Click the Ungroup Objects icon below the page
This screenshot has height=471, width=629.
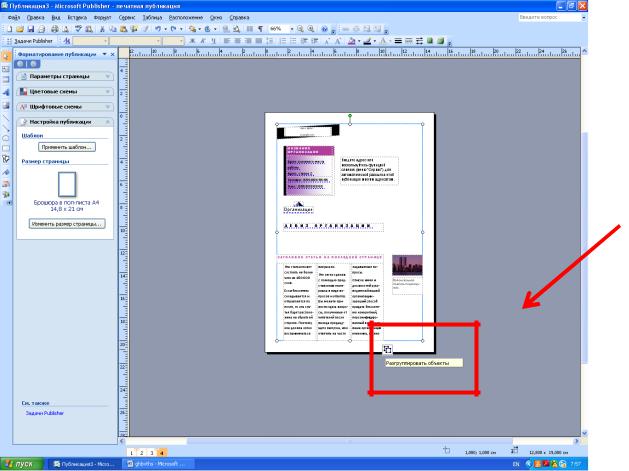pyautogui.click(x=387, y=349)
